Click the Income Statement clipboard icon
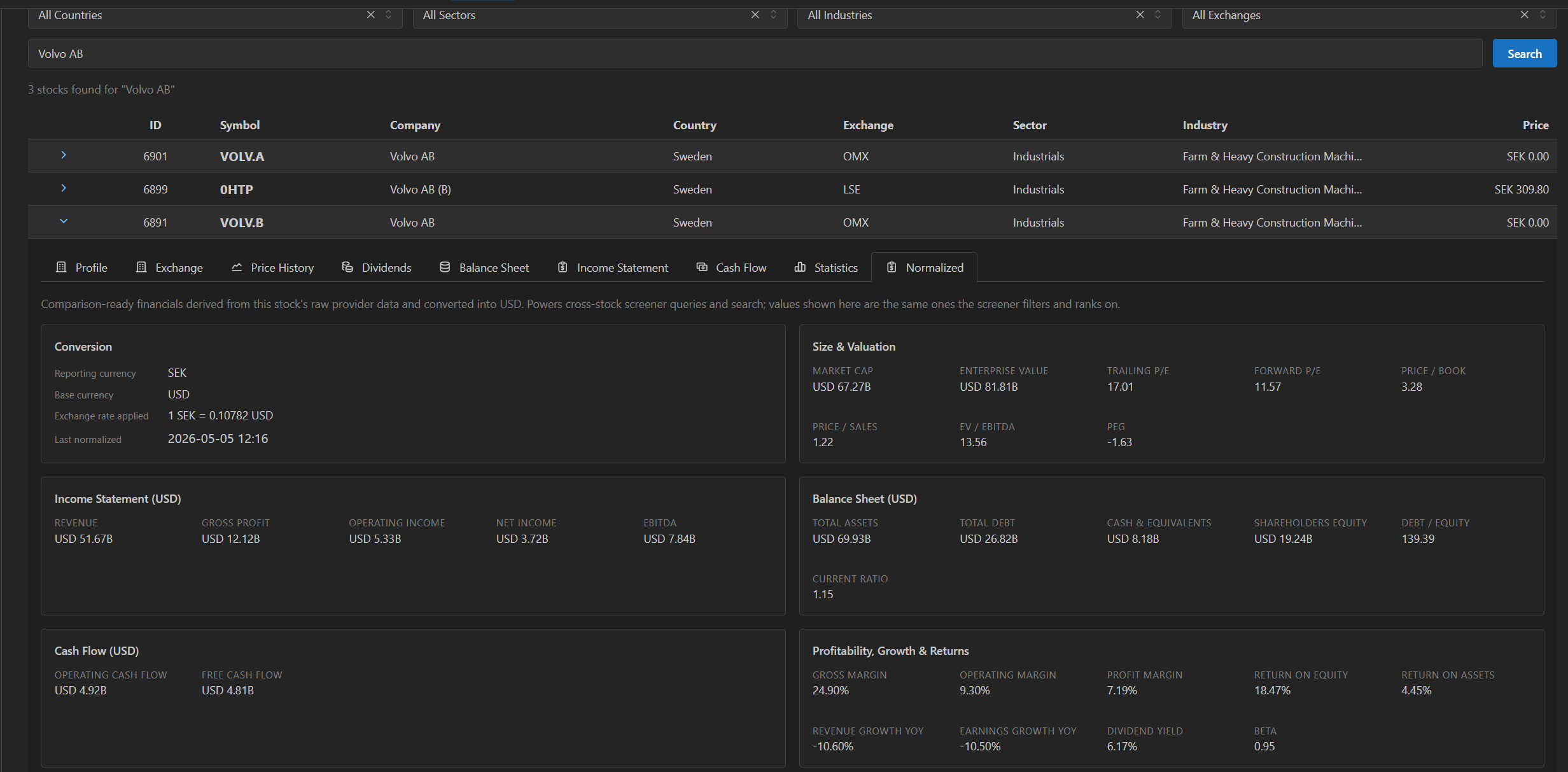This screenshot has height=772, width=1568. pyautogui.click(x=563, y=267)
